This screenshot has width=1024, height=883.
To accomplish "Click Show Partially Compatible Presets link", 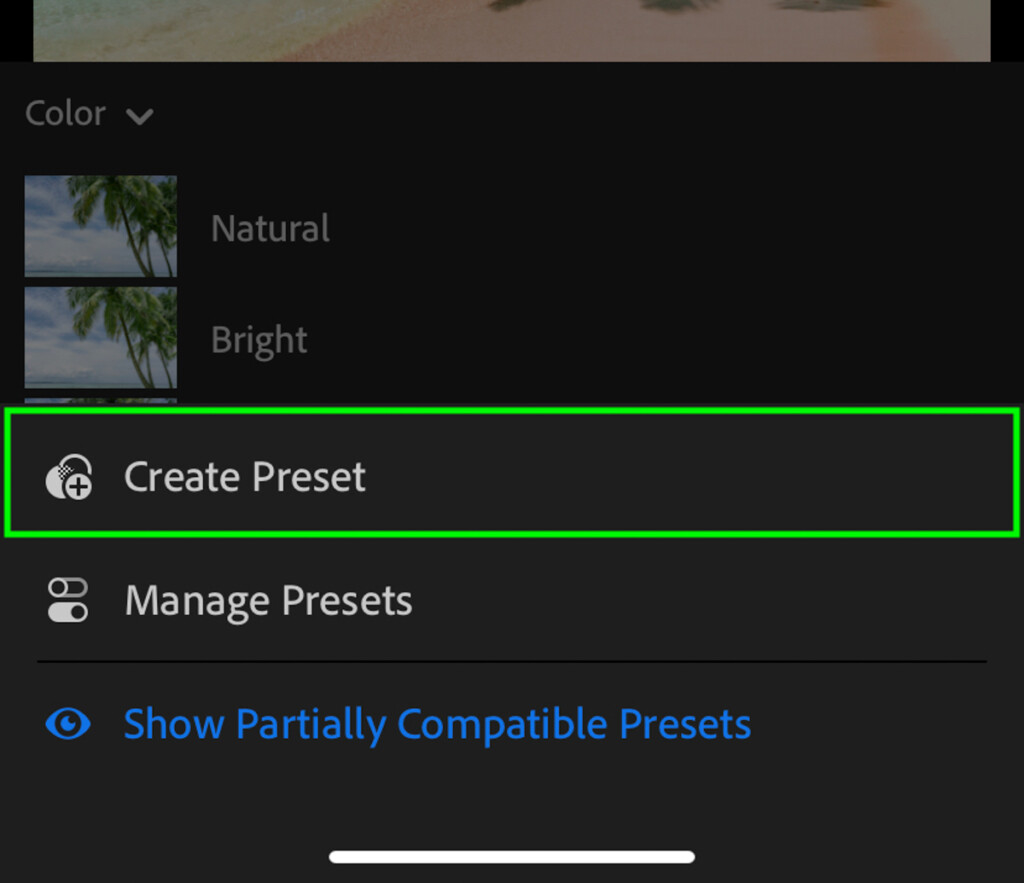I will coord(438,724).
